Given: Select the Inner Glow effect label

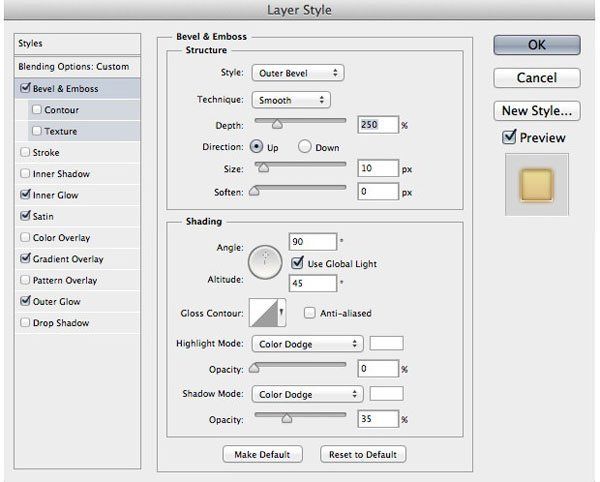Looking at the screenshot, I should (x=55, y=195).
